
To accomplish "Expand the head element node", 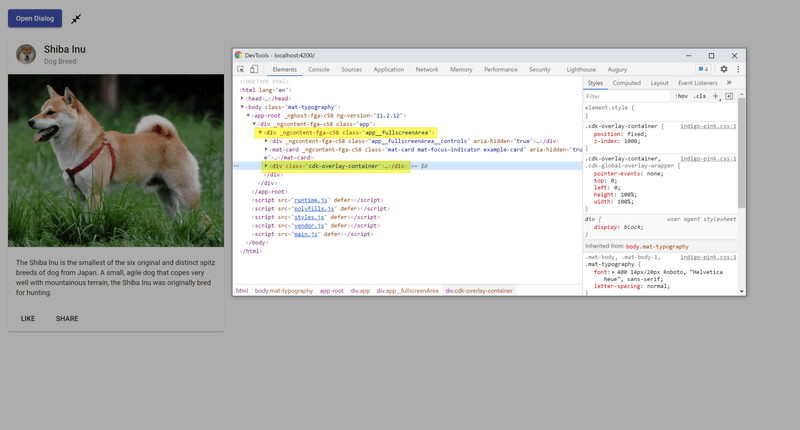I will click(x=242, y=98).
